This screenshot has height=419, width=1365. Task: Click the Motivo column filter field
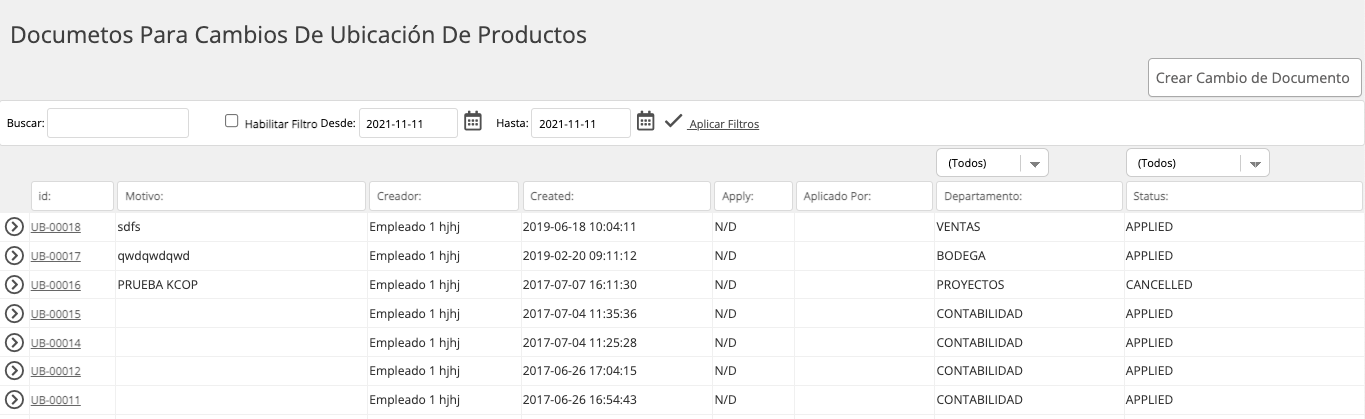coord(241,196)
